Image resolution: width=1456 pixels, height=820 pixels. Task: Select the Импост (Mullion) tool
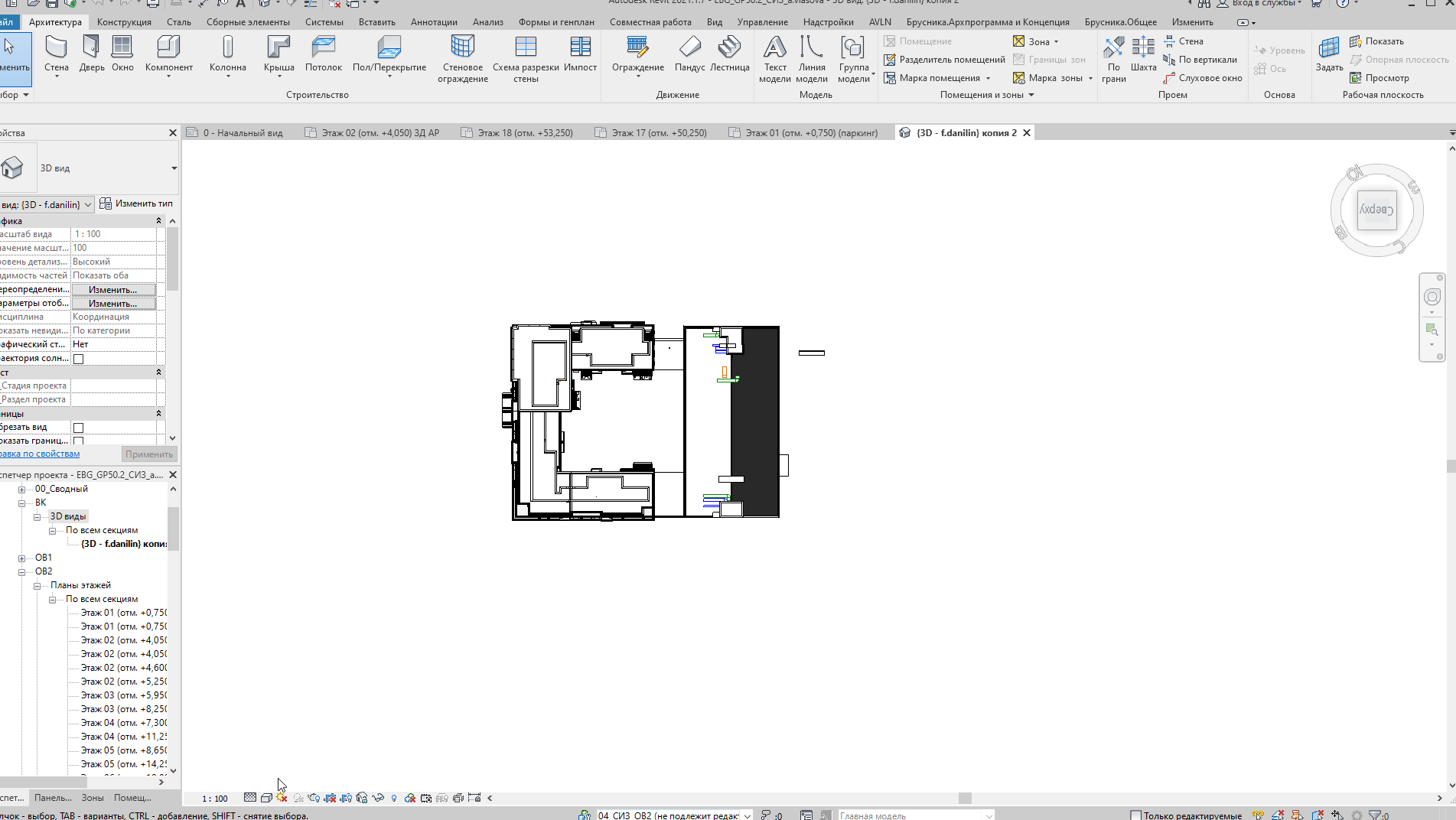pyautogui.click(x=580, y=54)
